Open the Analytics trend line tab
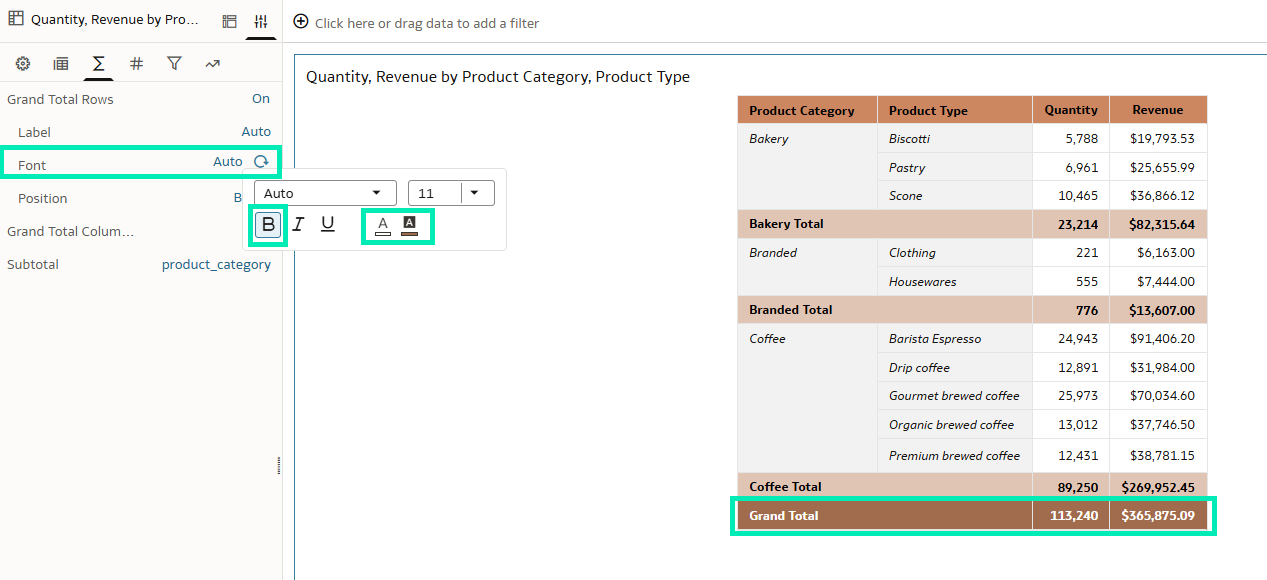Viewport: 1267px width, 580px height. [212, 64]
